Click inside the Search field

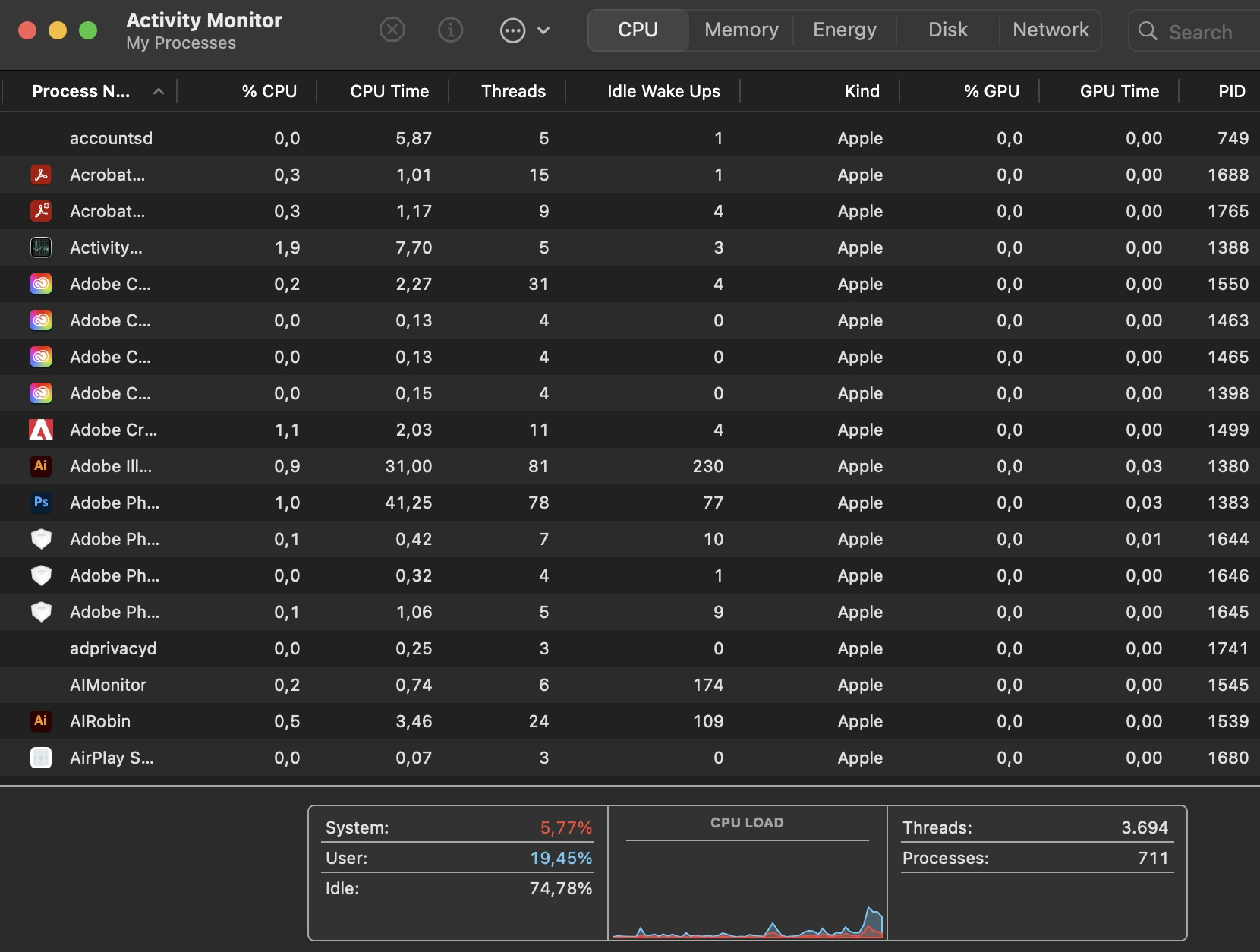(1199, 32)
